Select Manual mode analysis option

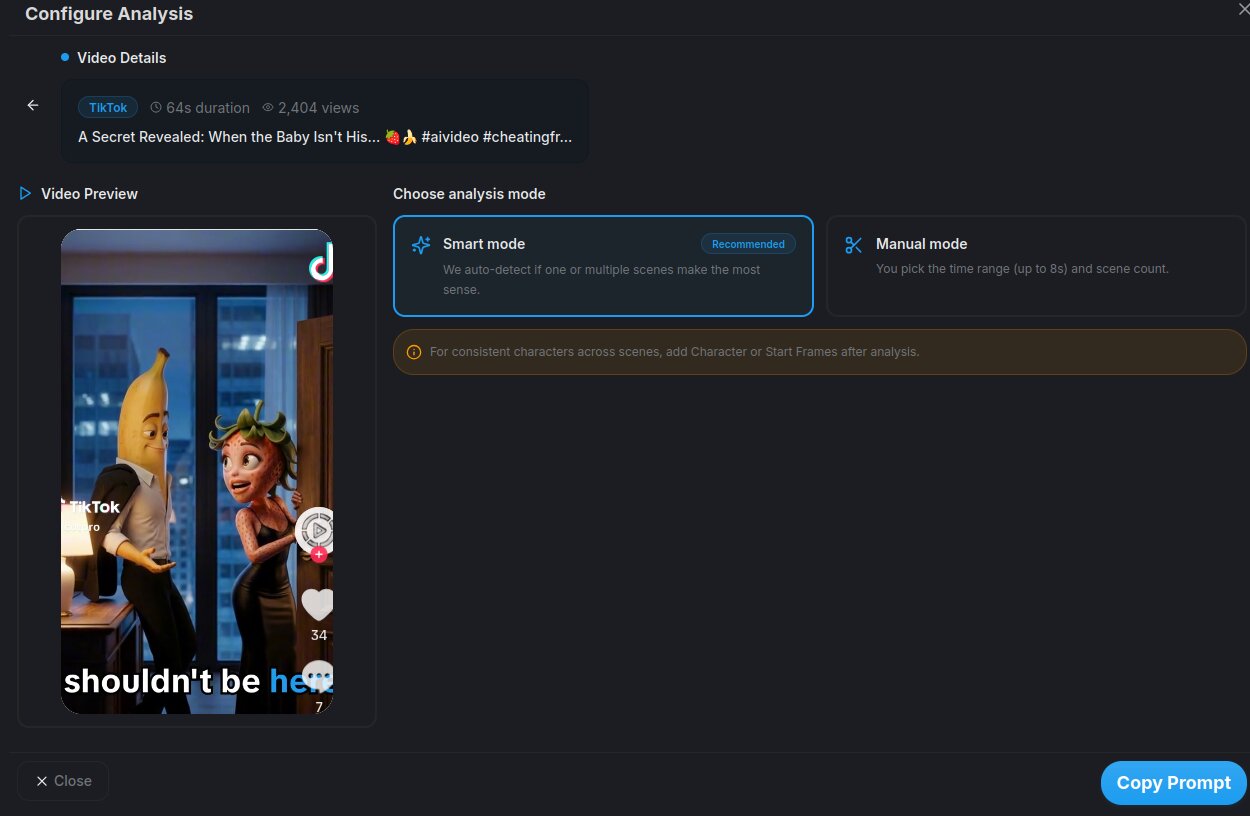click(x=1036, y=266)
